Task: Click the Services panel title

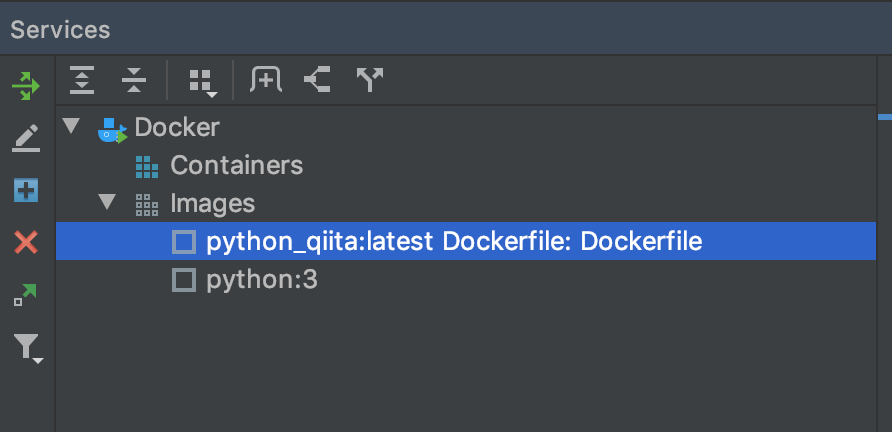Action: (x=60, y=30)
